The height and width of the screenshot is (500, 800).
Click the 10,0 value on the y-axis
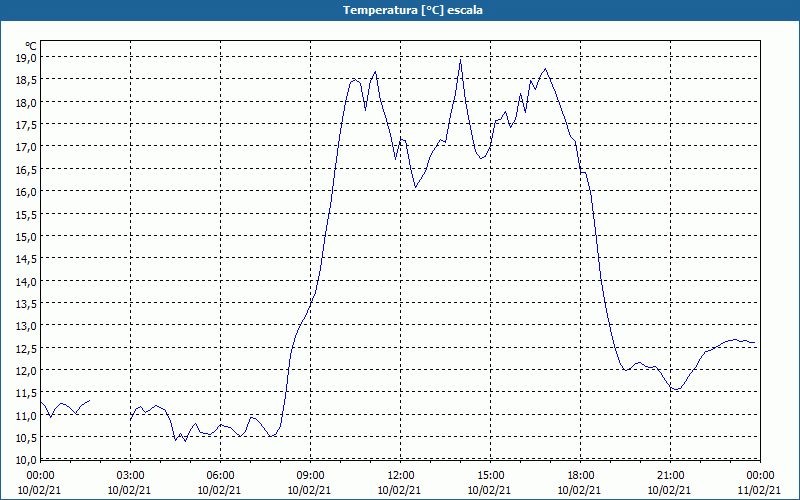(x=26, y=460)
